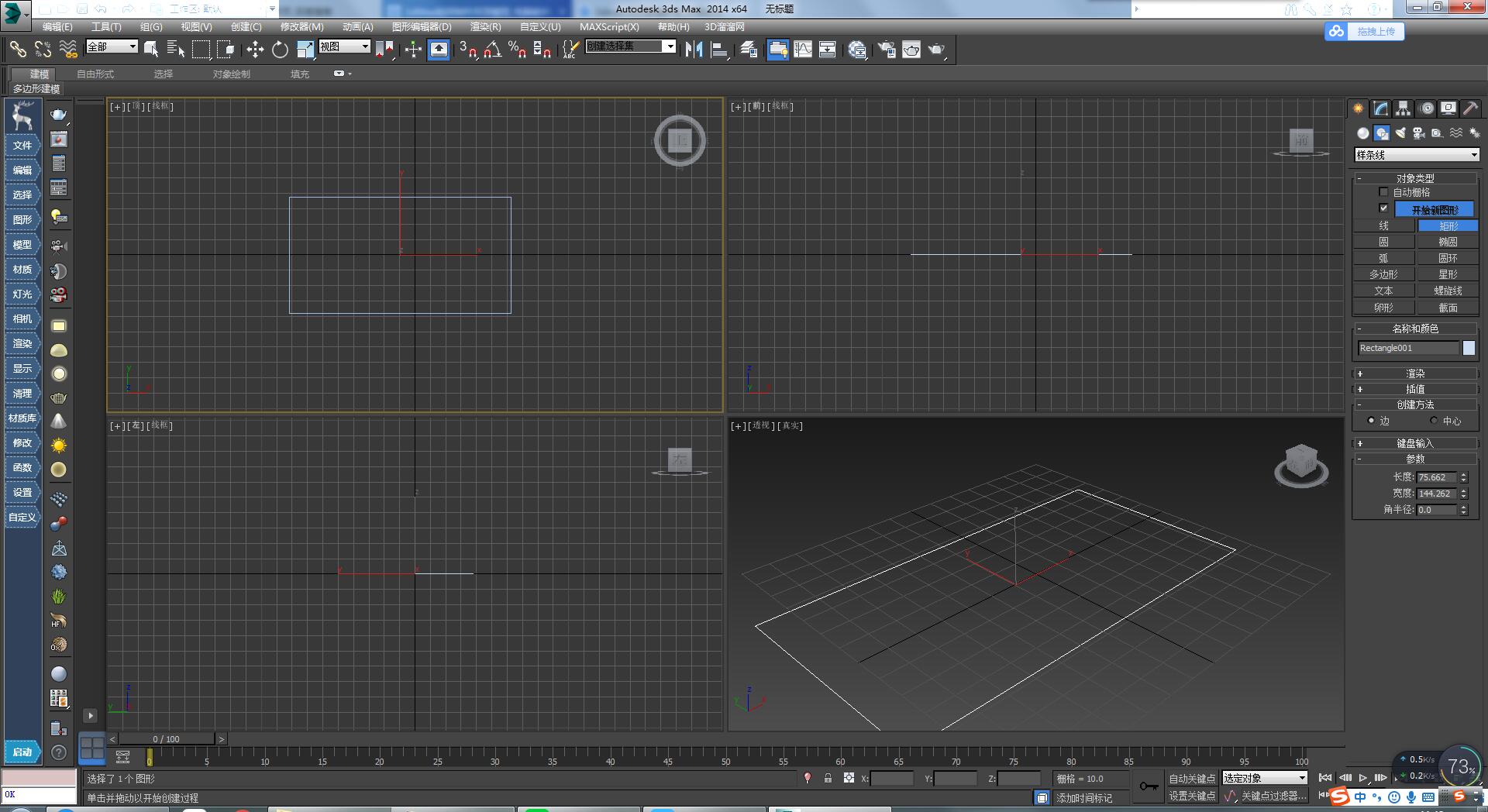Click the 线 spline button

point(1383,225)
